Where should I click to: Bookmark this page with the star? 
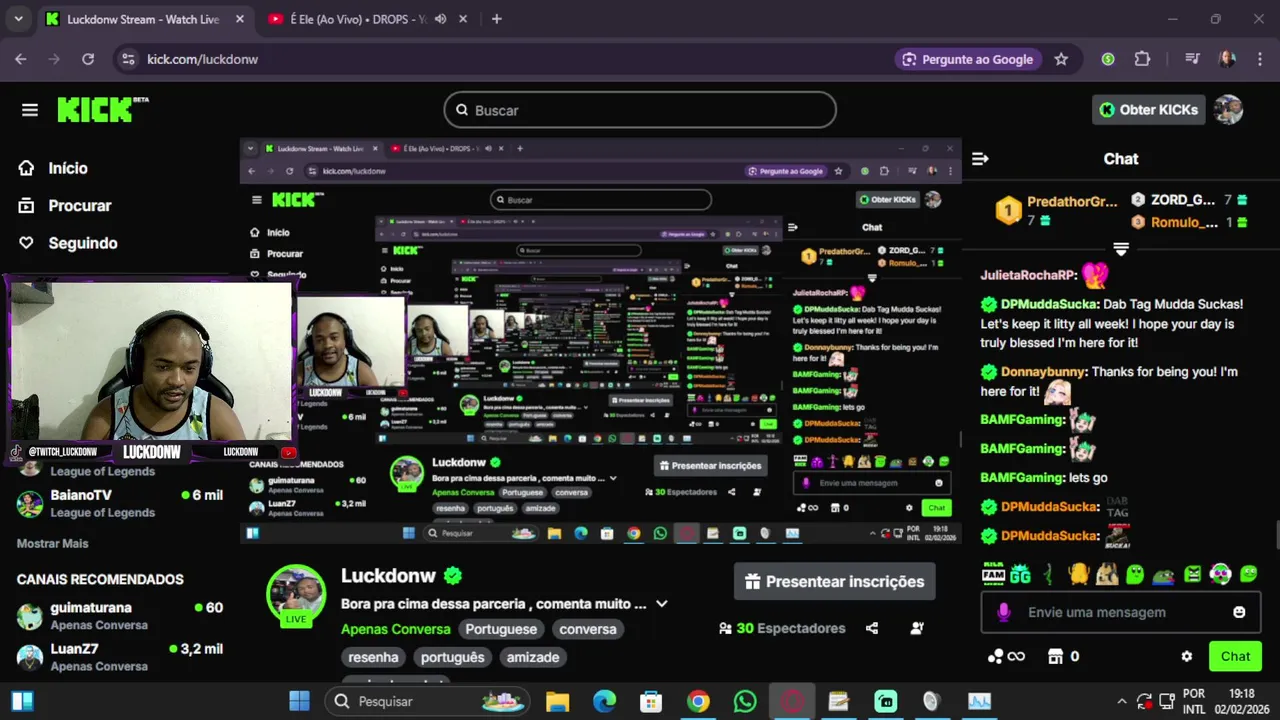[1061, 59]
